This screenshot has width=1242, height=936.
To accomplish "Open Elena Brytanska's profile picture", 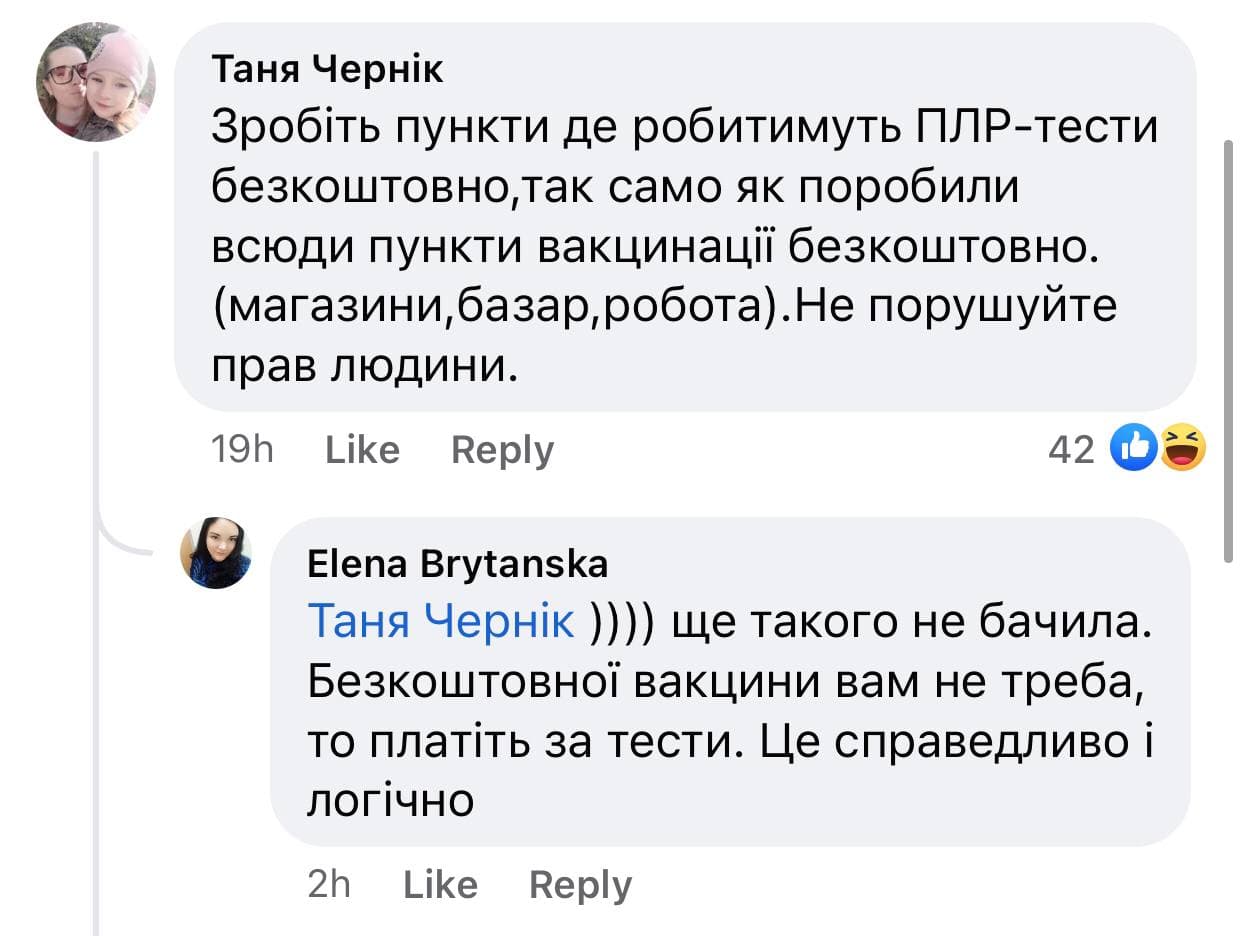I will click(215, 553).
